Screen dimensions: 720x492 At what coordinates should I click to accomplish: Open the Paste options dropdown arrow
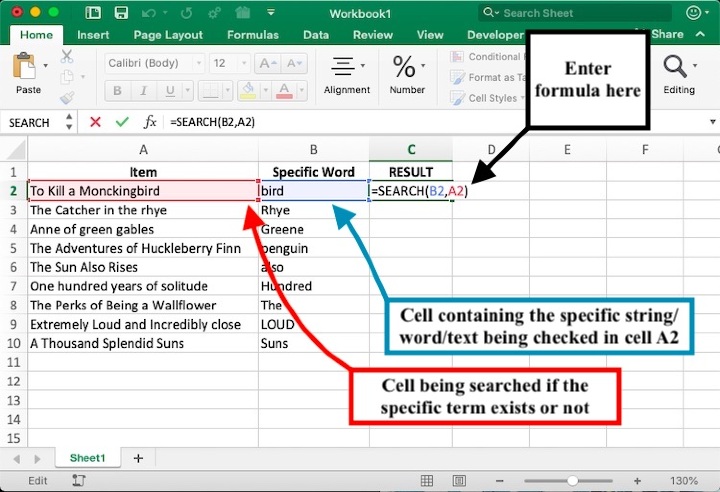click(45, 66)
